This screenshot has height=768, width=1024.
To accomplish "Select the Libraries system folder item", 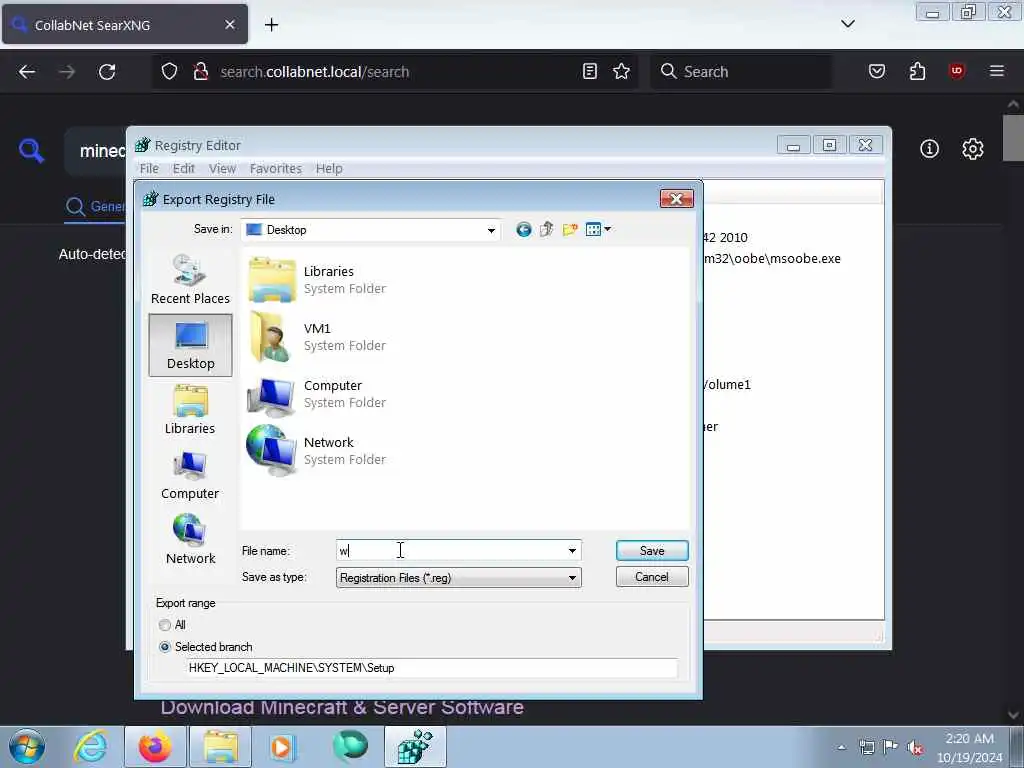I will (317, 280).
